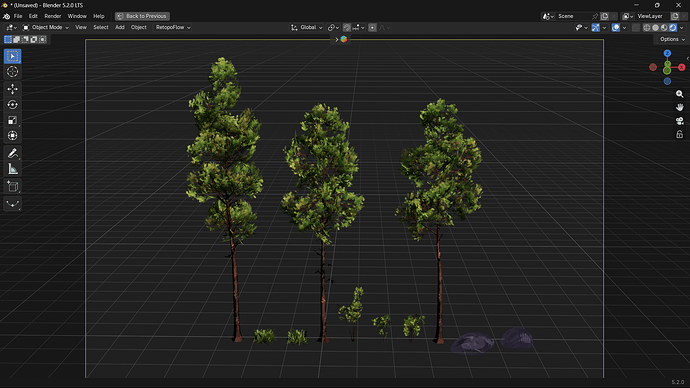Open the Render menu
The width and height of the screenshot is (690, 388).
tap(53, 16)
